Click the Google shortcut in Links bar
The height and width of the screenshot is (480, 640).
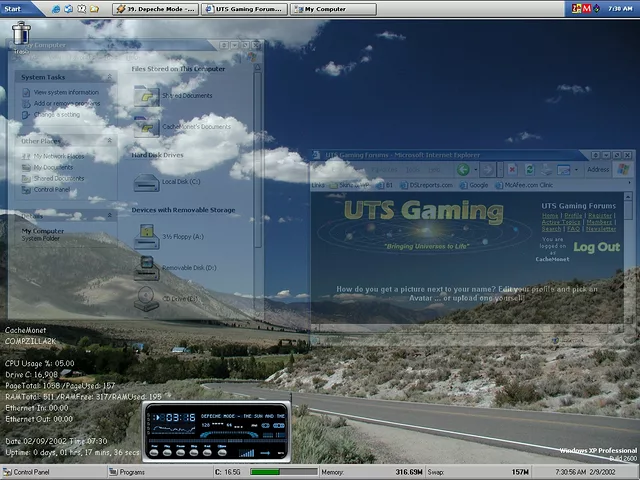[477, 185]
